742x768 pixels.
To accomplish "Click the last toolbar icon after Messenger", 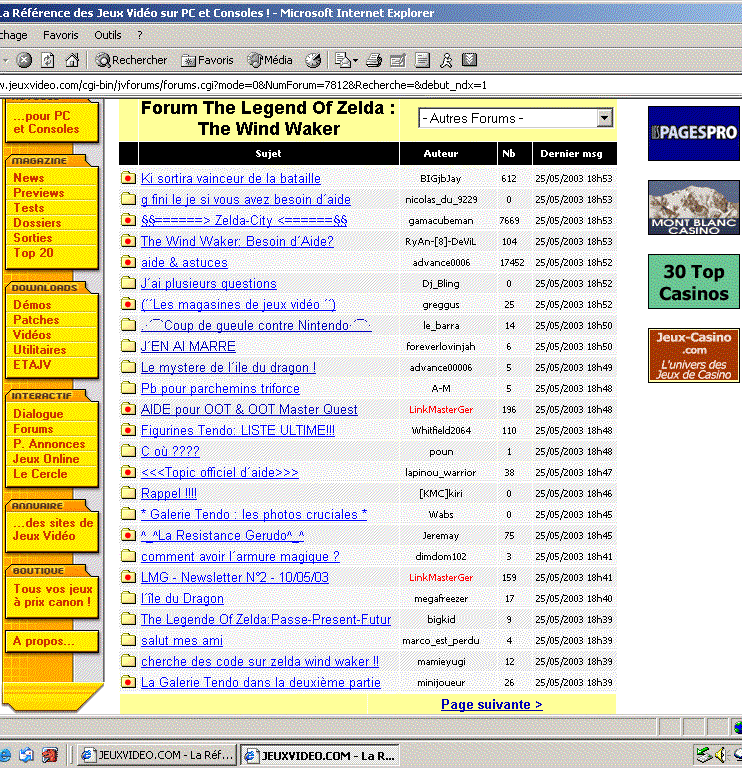I will pyautogui.click(x=469, y=60).
